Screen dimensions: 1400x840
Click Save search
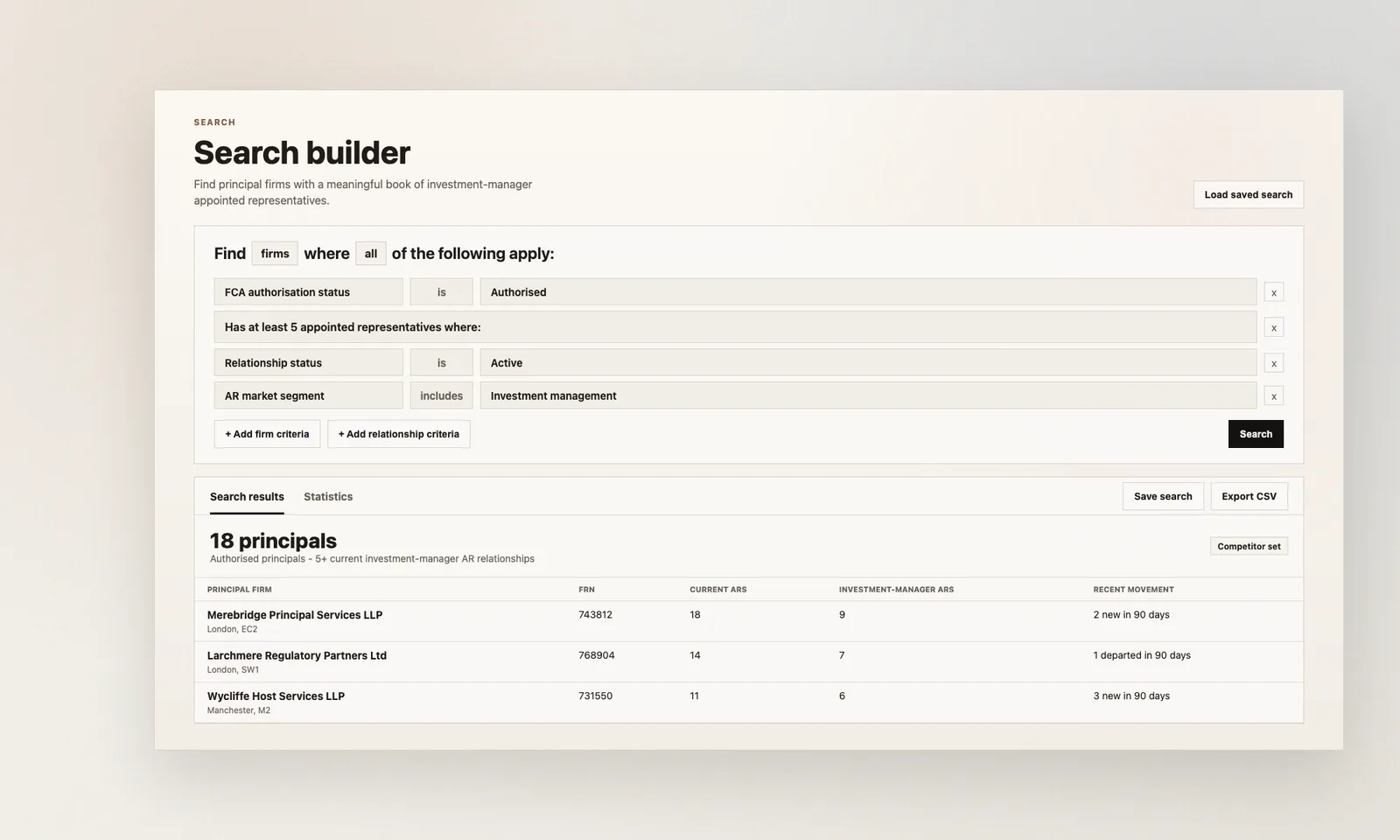coord(1163,496)
